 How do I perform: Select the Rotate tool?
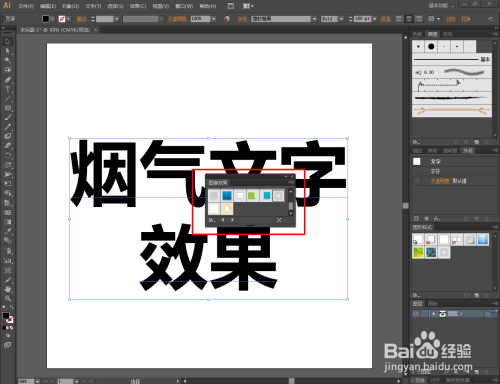(8, 155)
